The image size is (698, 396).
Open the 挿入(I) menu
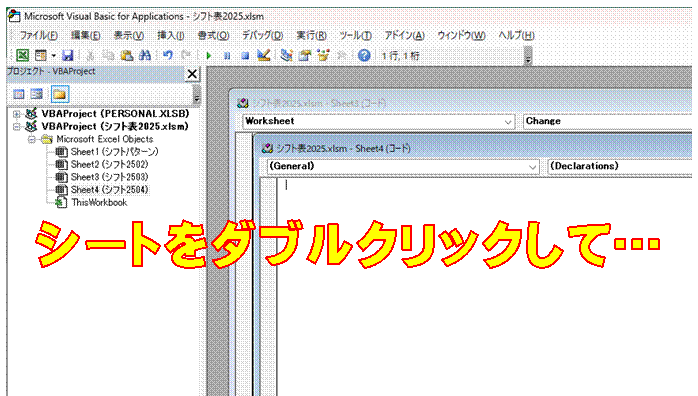click(170, 36)
